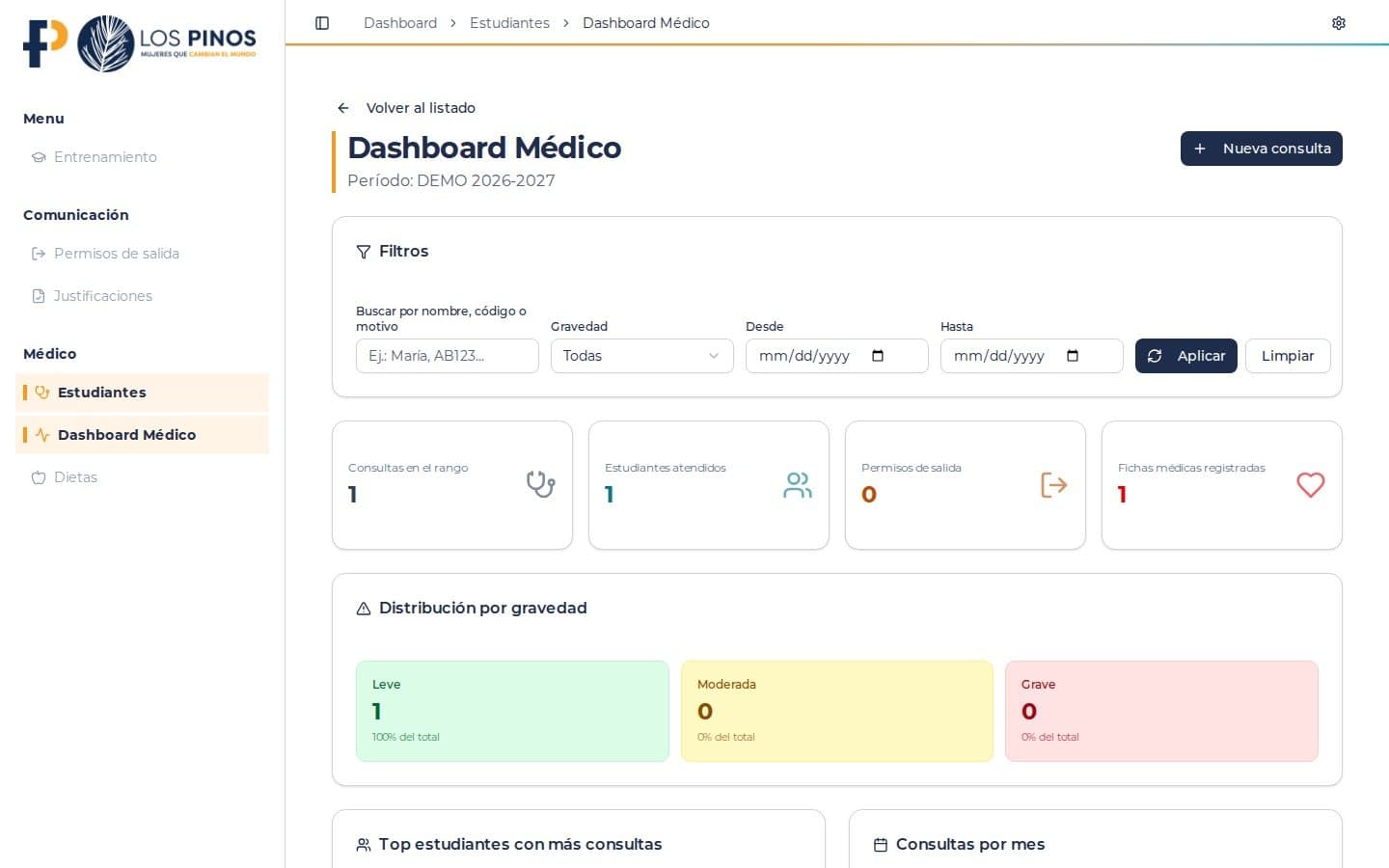The image size is (1389, 868).
Task: Focus the Desde date field
Action: (837, 356)
